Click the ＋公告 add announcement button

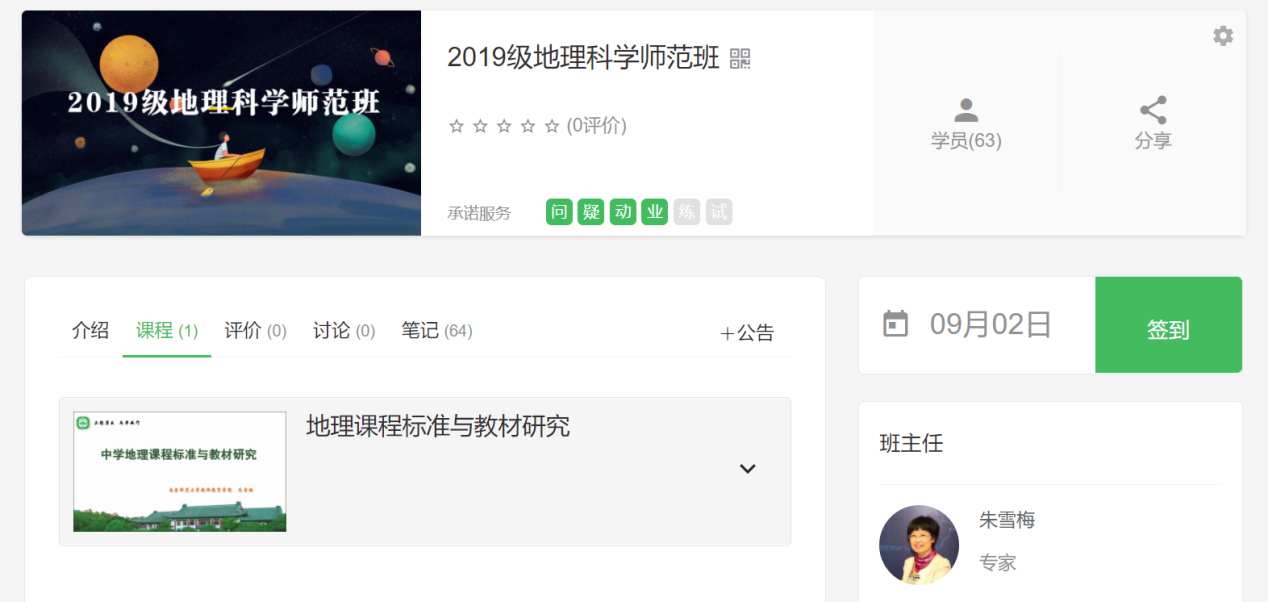[747, 333]
